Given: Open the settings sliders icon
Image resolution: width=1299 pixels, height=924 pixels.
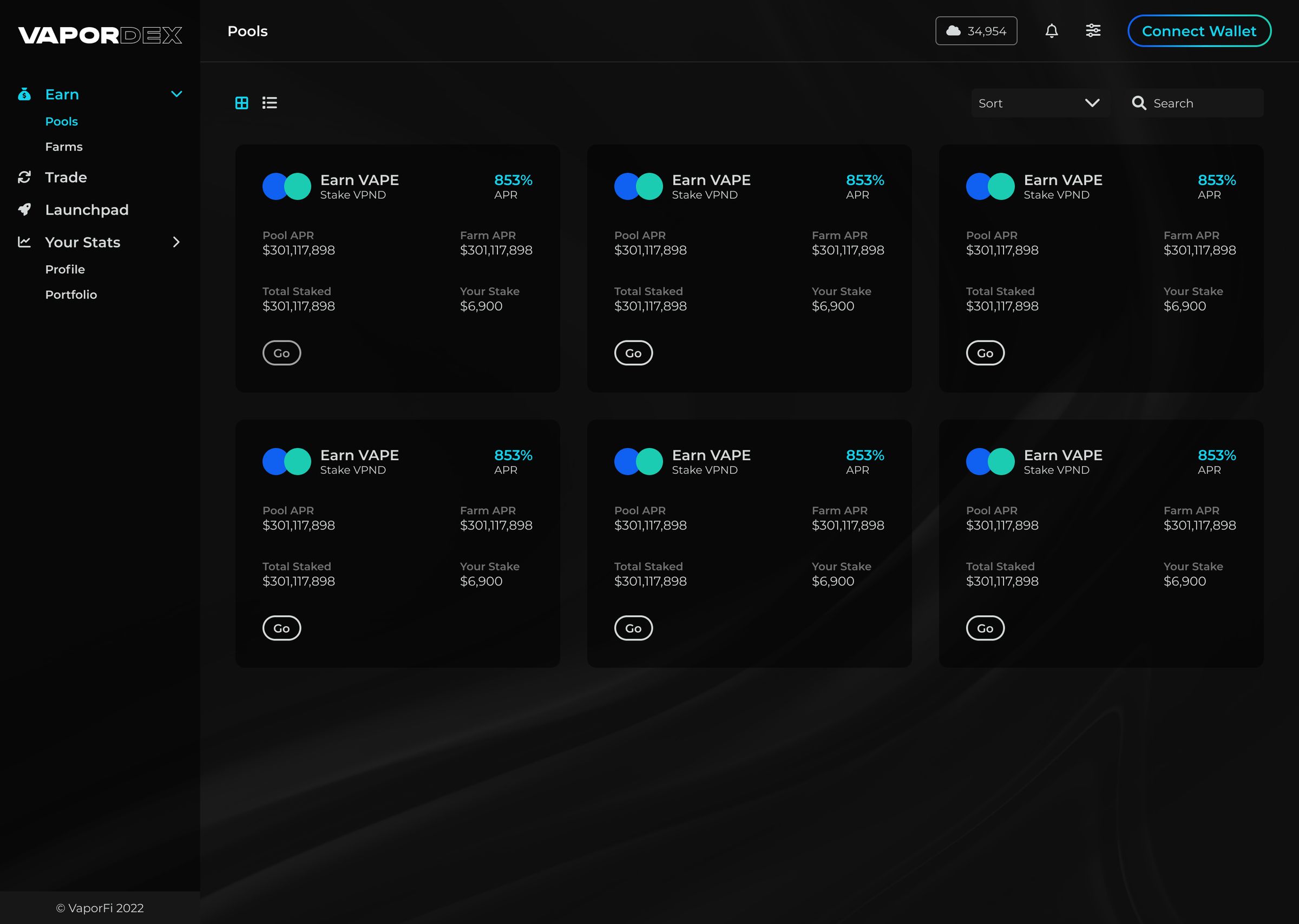Looking at the screenshot, I should 1093,31.
